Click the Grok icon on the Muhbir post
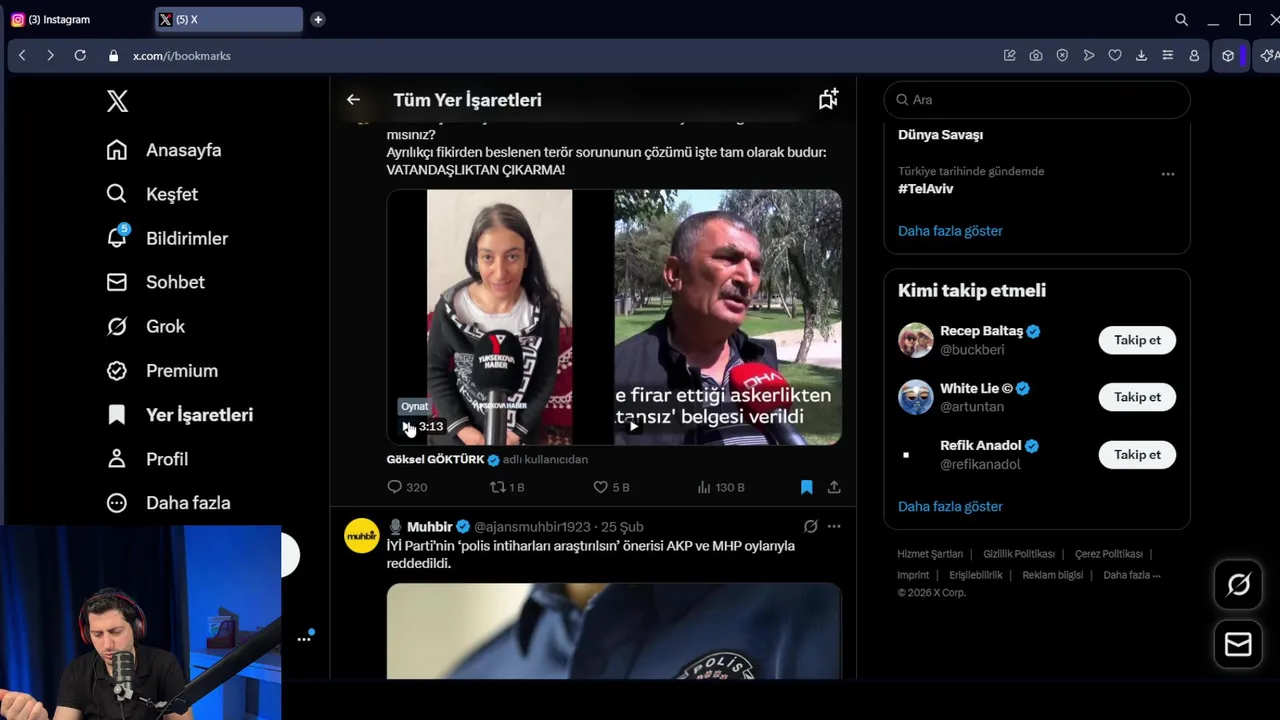Viewport: 1280px width, 720px height. click(810, 526)
